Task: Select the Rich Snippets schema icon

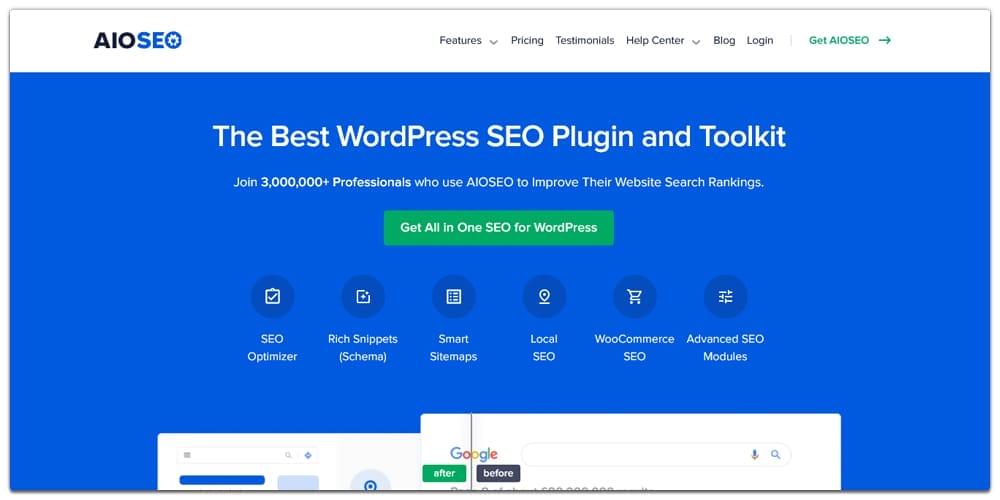Action: click(x=363, y=297)
